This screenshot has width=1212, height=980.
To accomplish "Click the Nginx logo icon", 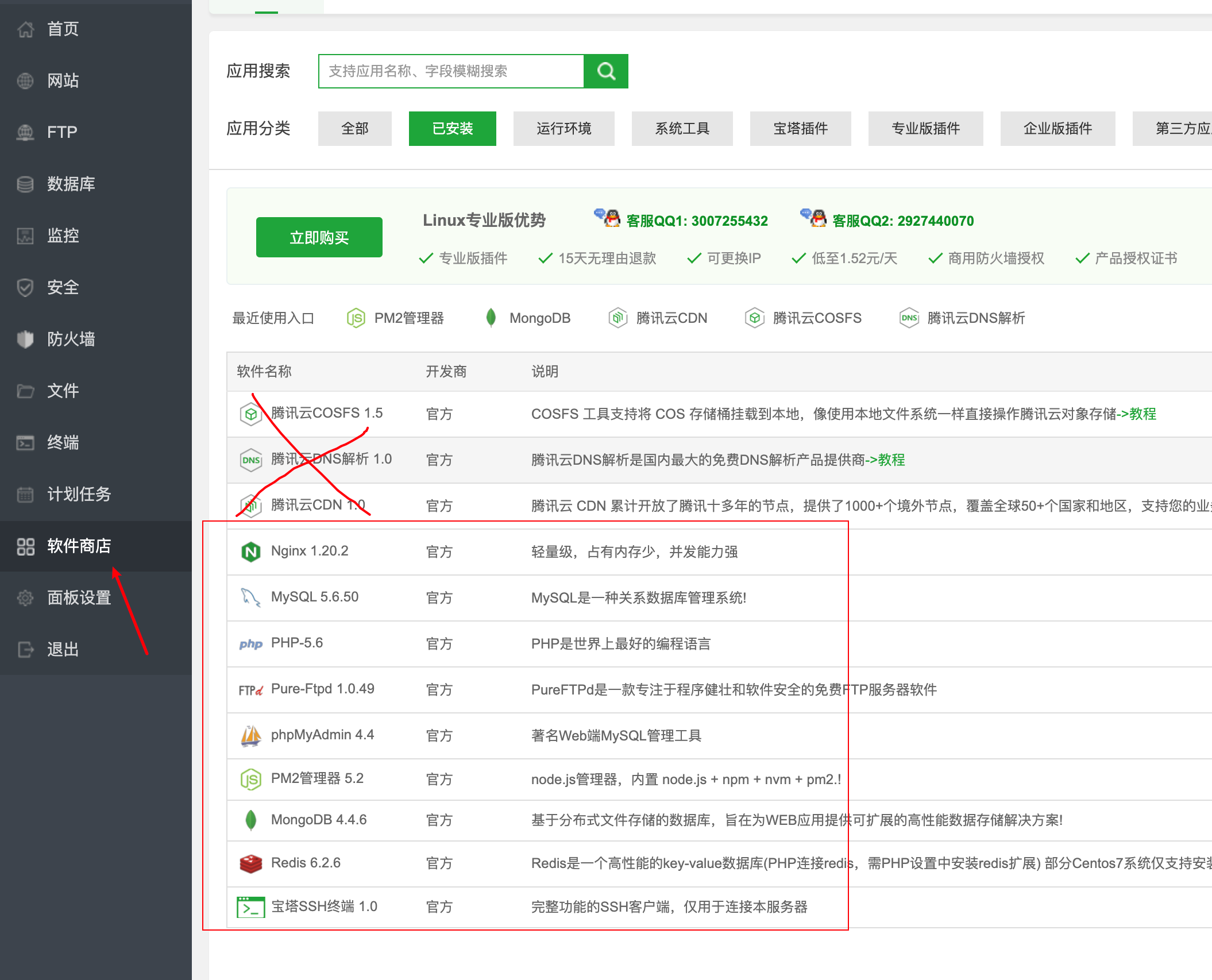I will [251, 552].
